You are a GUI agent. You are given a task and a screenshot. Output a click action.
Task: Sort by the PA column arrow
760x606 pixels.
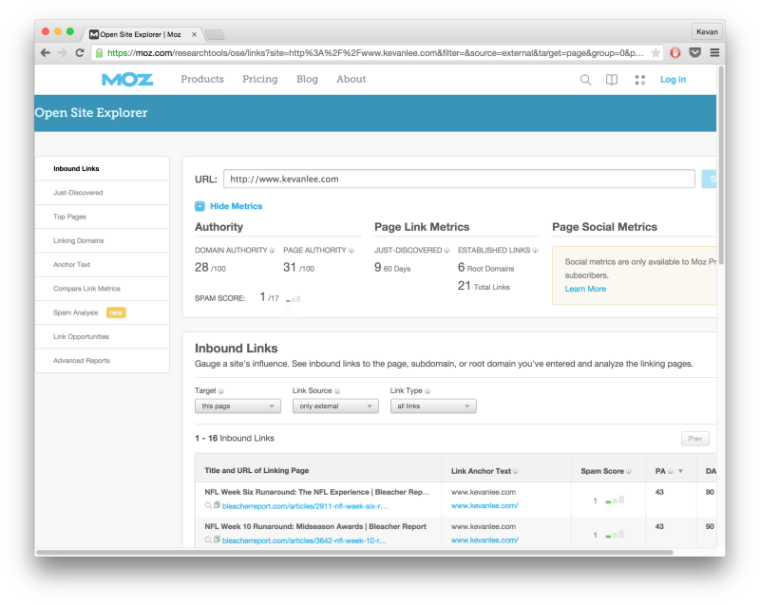coord(681,471)
